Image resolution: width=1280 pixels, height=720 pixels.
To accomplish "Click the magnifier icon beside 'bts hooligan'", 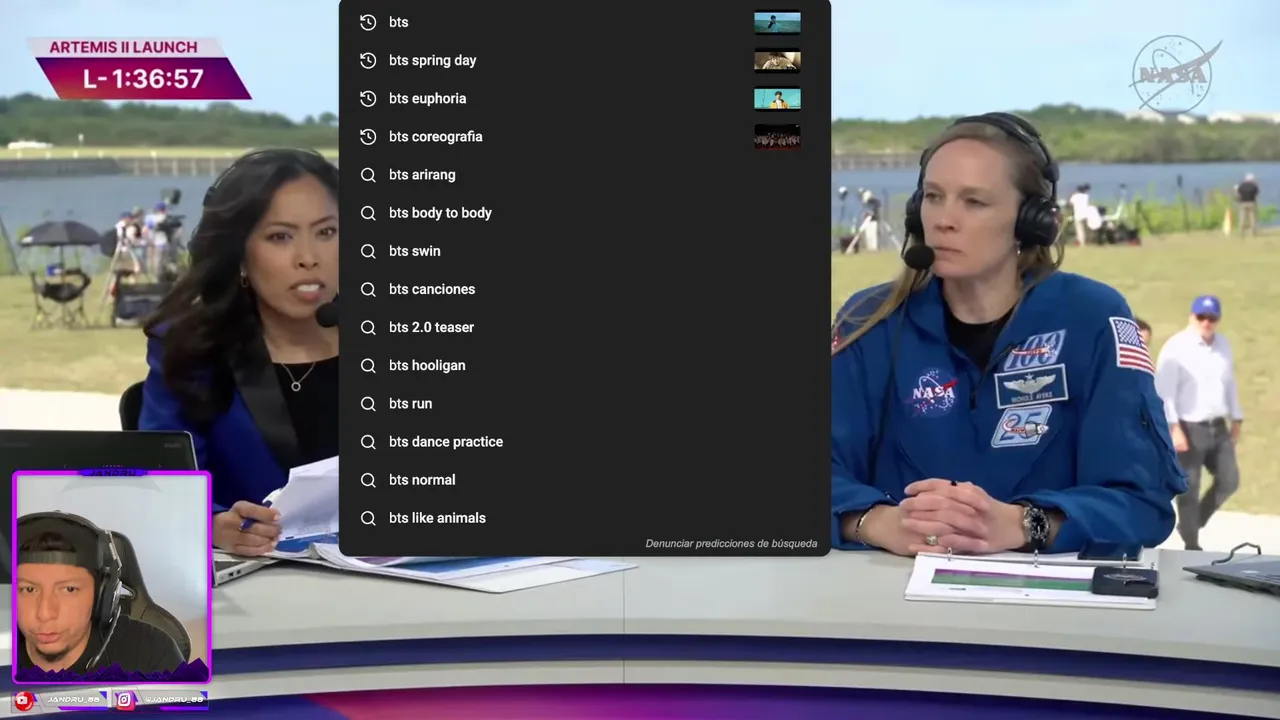I will (x=368, y=365).
